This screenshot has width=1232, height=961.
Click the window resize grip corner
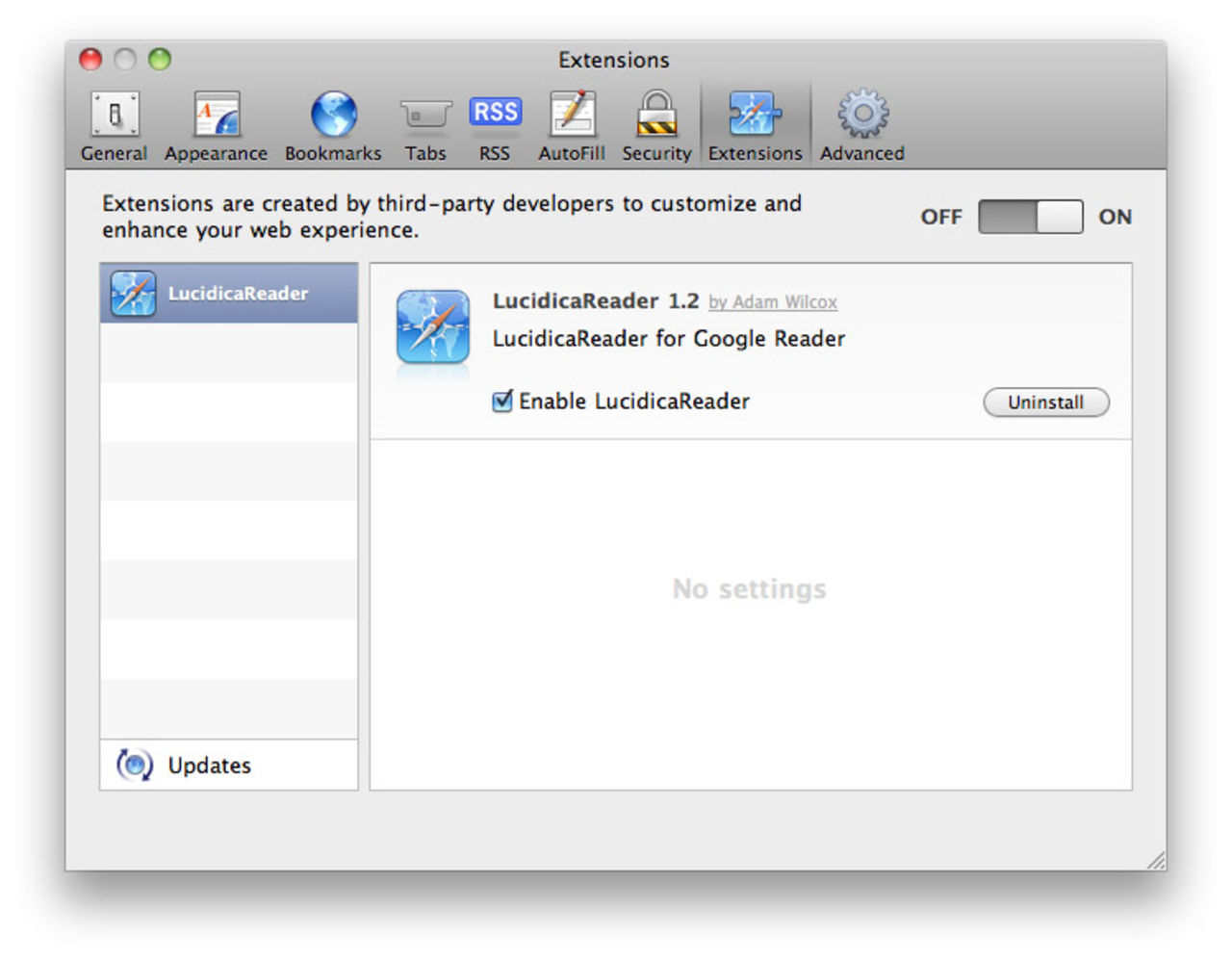click(x=1155, y=860)
